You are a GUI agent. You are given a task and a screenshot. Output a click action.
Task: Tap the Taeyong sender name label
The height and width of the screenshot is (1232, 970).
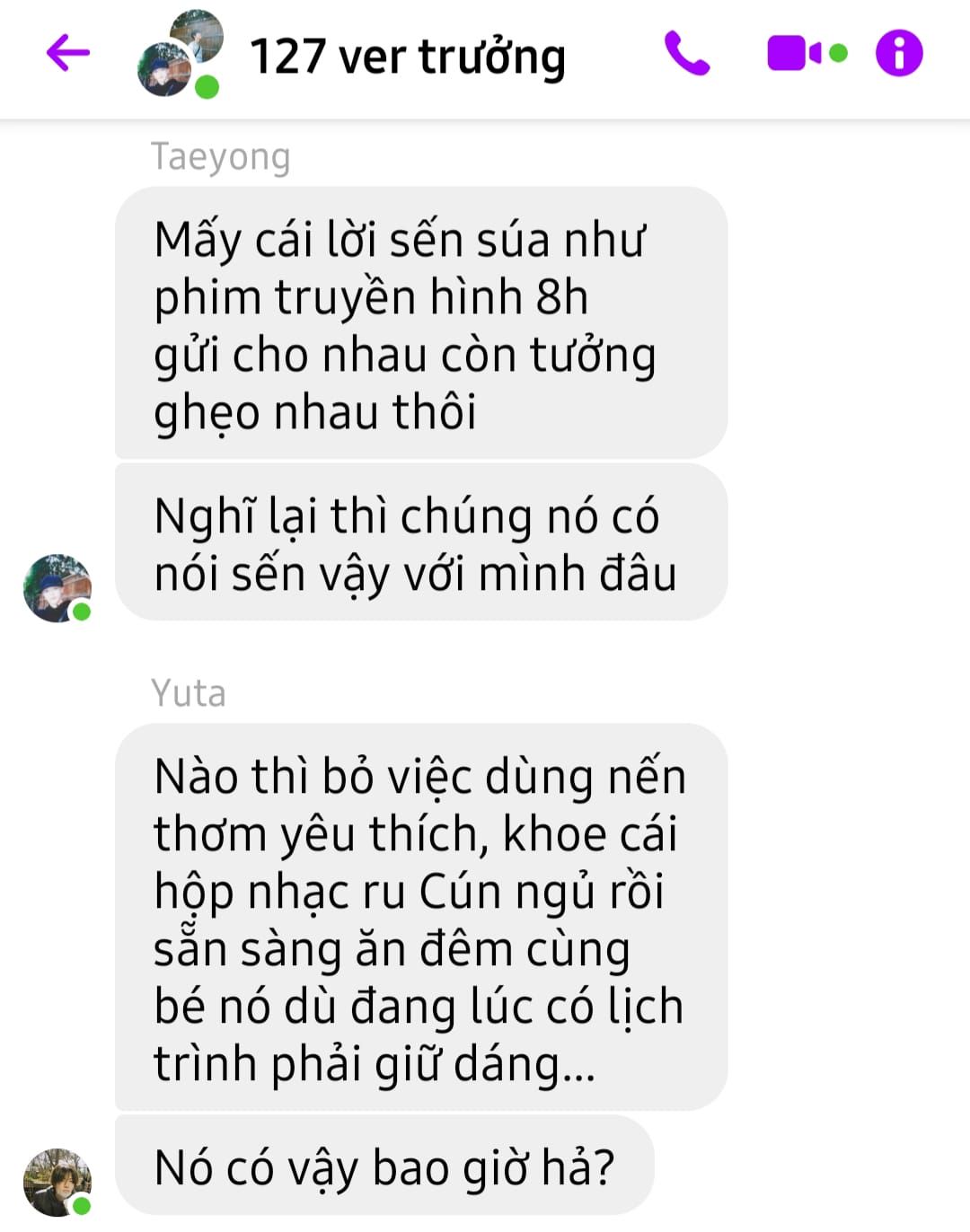click(221, 157)
